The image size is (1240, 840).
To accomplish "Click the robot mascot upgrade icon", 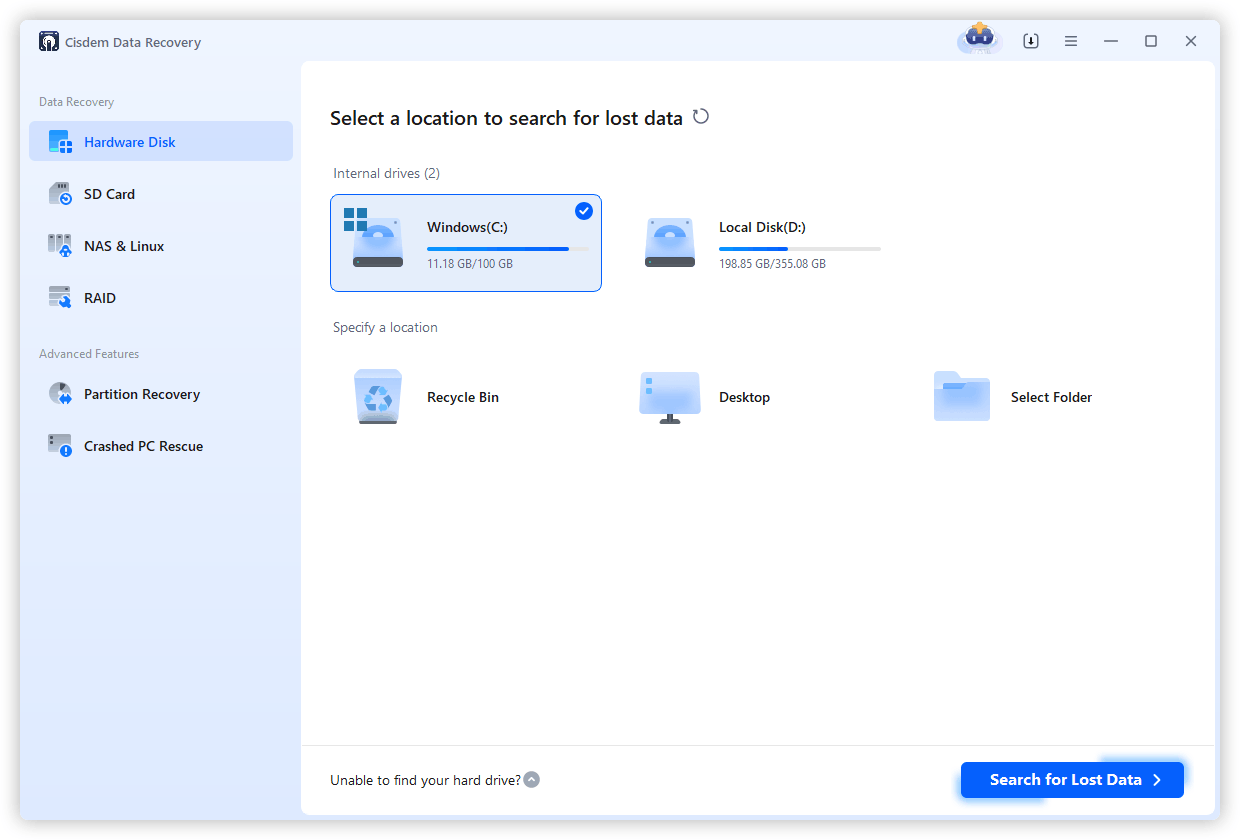I will coord(978,40).
